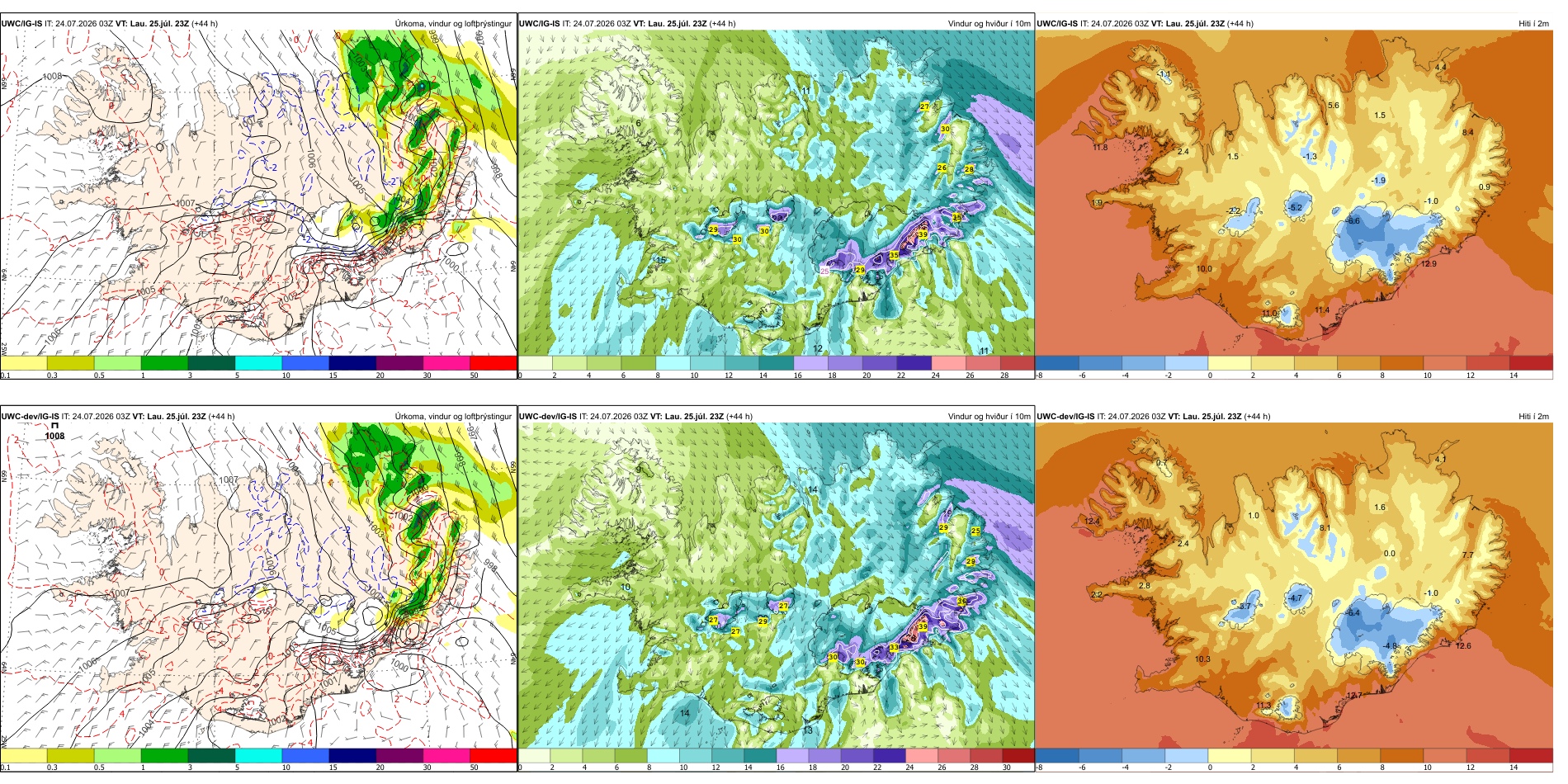Click the '39' gust label on top wind map
The height and width of the screenshot is (784, 1568).
(923, 235)
